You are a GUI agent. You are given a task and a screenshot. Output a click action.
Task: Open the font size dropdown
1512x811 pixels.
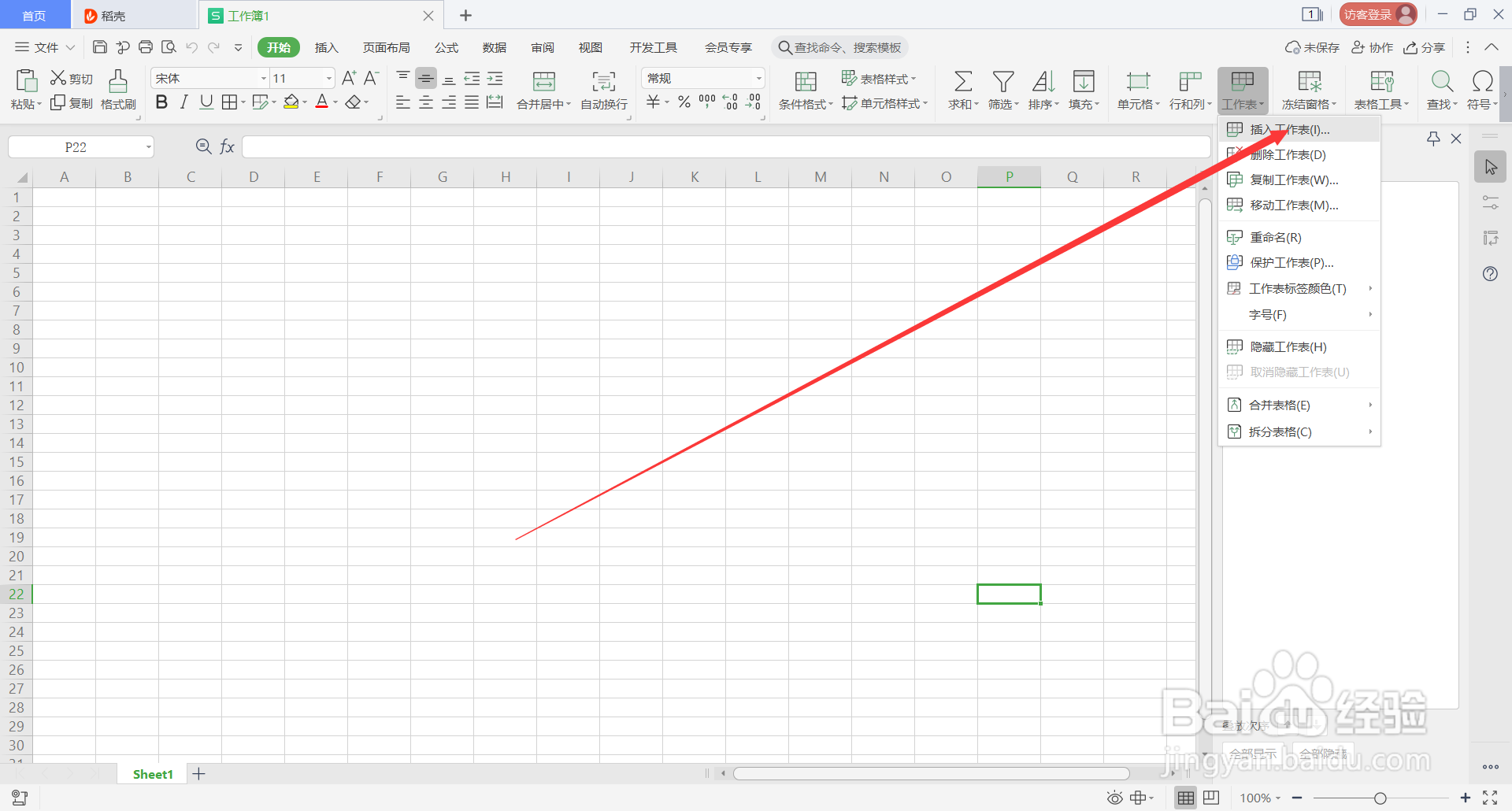coord(329,78)
